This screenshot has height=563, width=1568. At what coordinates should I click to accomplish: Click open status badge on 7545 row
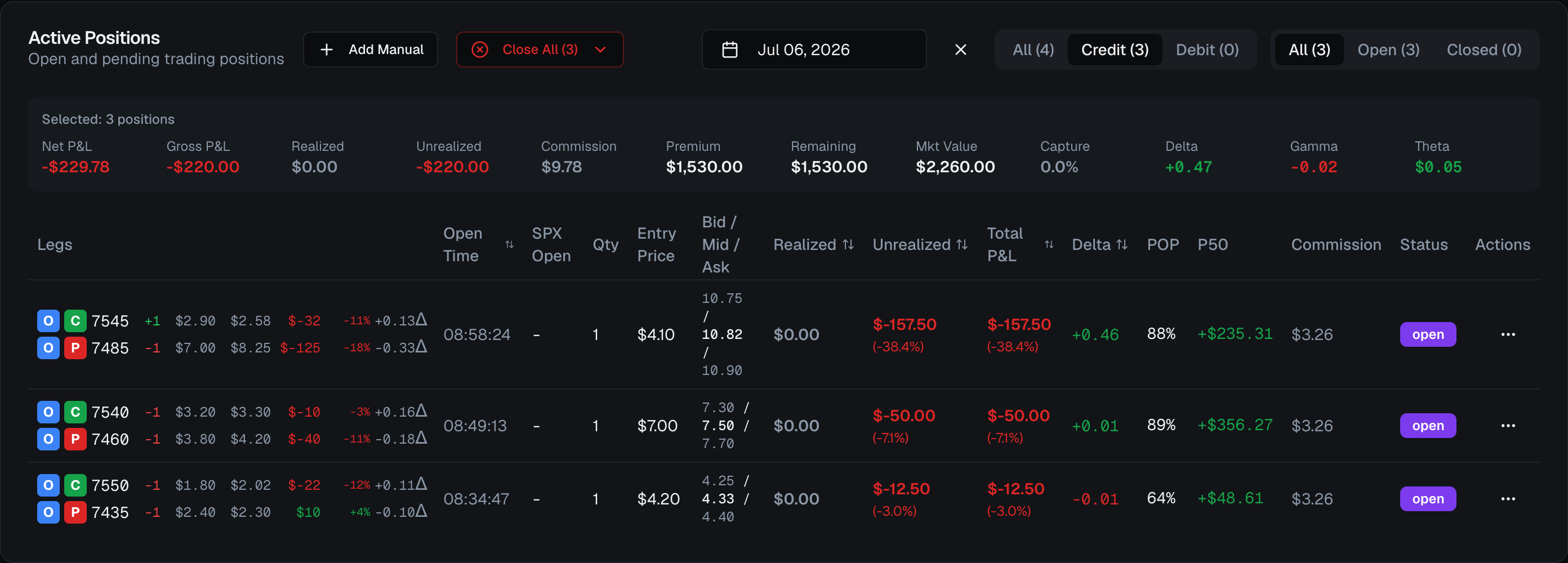point(1427,334)
